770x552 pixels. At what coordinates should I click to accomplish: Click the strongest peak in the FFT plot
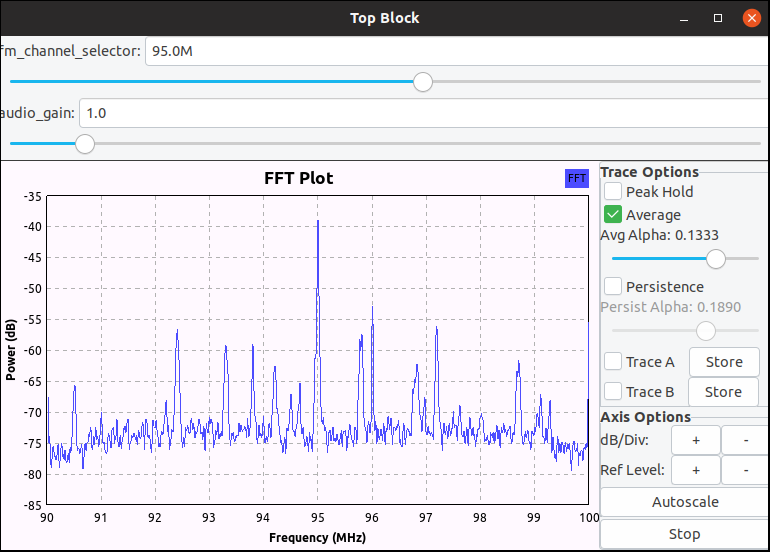click(x=318, y=222)
